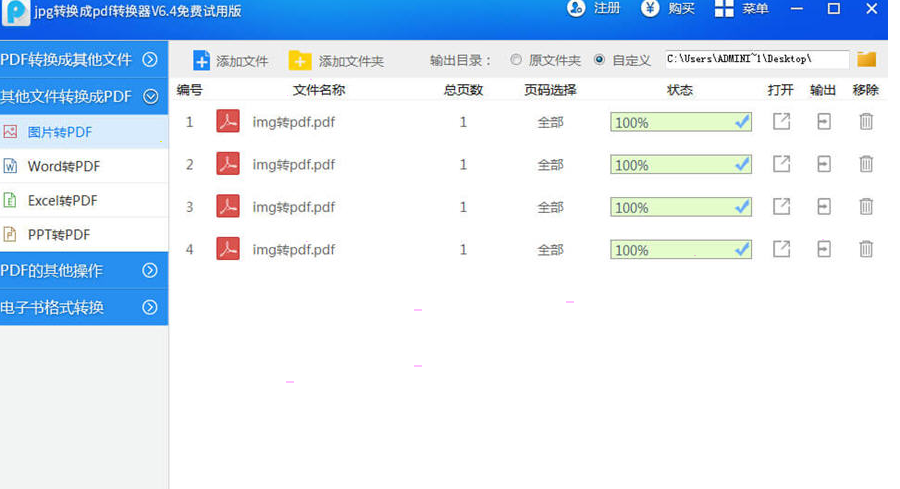Select the 原文件夹 output radio button
This screenshot has height=489, width=900.
516,59
